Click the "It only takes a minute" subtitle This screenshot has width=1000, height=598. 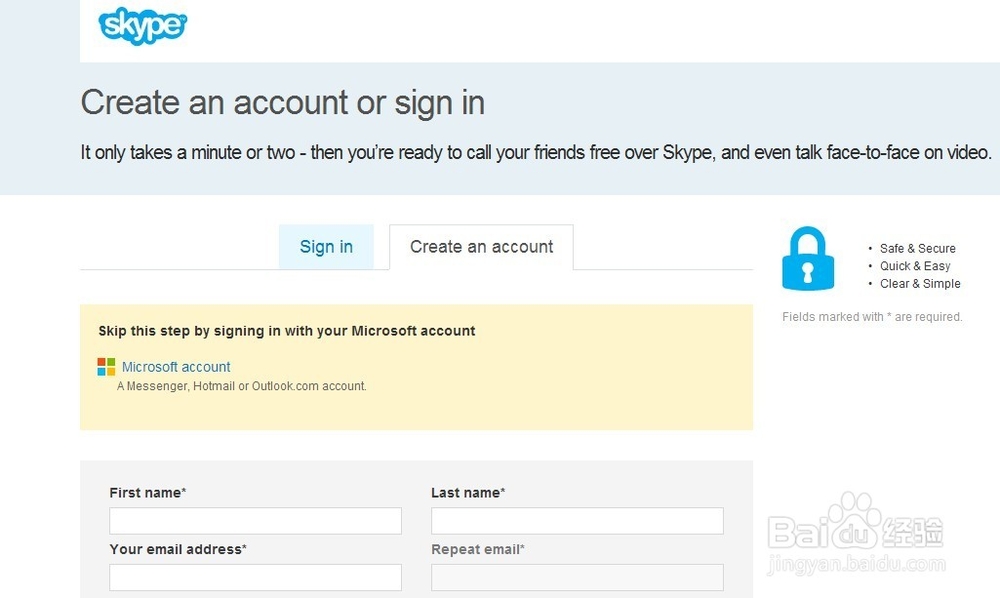pos(535,153)
